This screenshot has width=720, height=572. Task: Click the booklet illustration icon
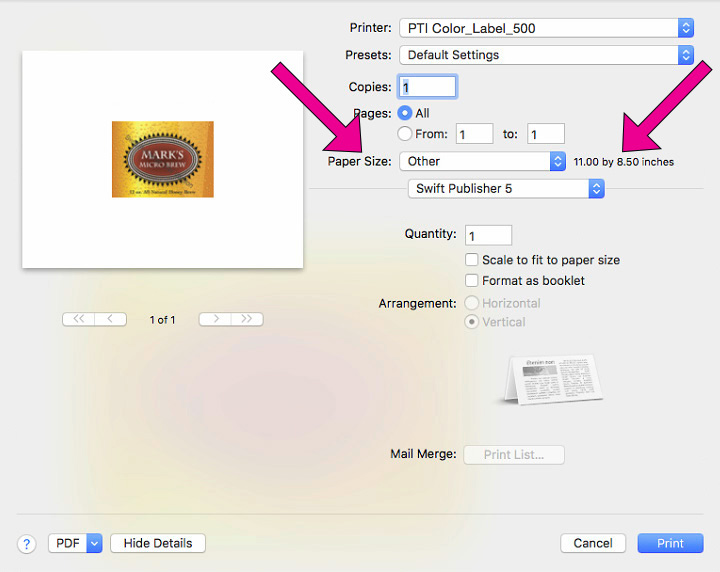point(552,379)
